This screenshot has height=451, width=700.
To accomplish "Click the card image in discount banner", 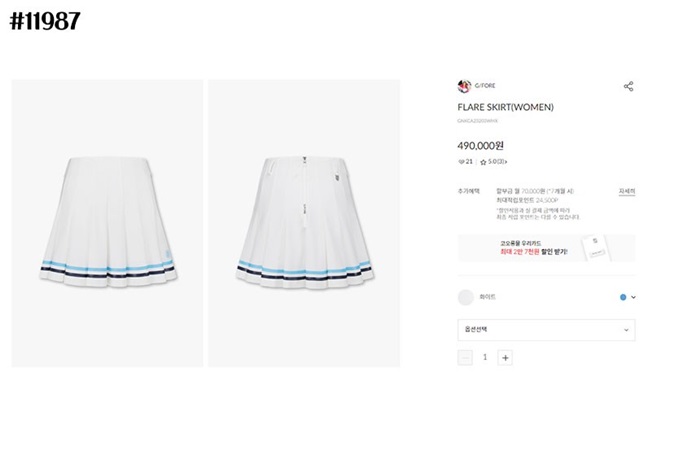I will click(x=596, y=247).
